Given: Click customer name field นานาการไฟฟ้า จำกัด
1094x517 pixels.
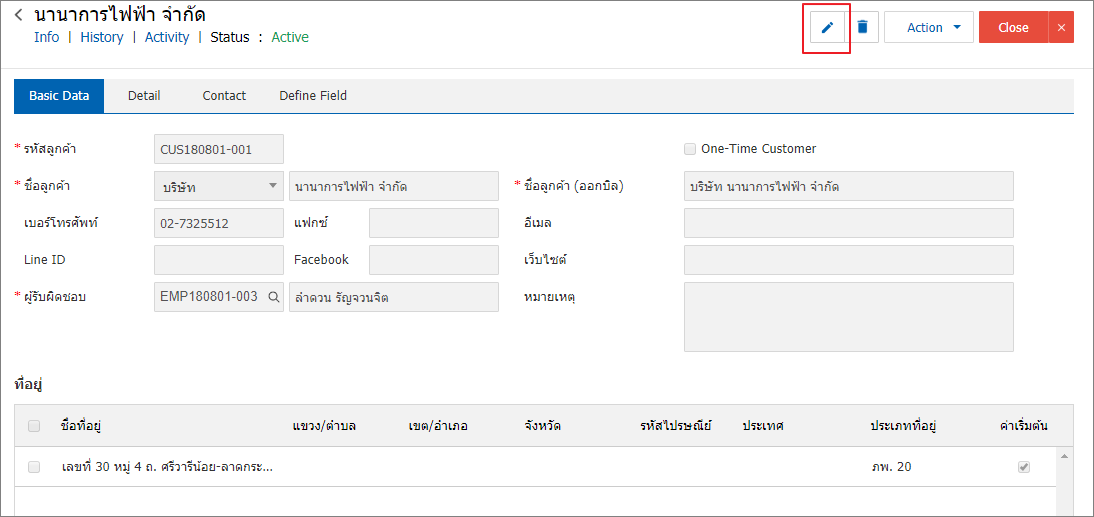Looking at the screenshot, I should click(x=394, y=186).
